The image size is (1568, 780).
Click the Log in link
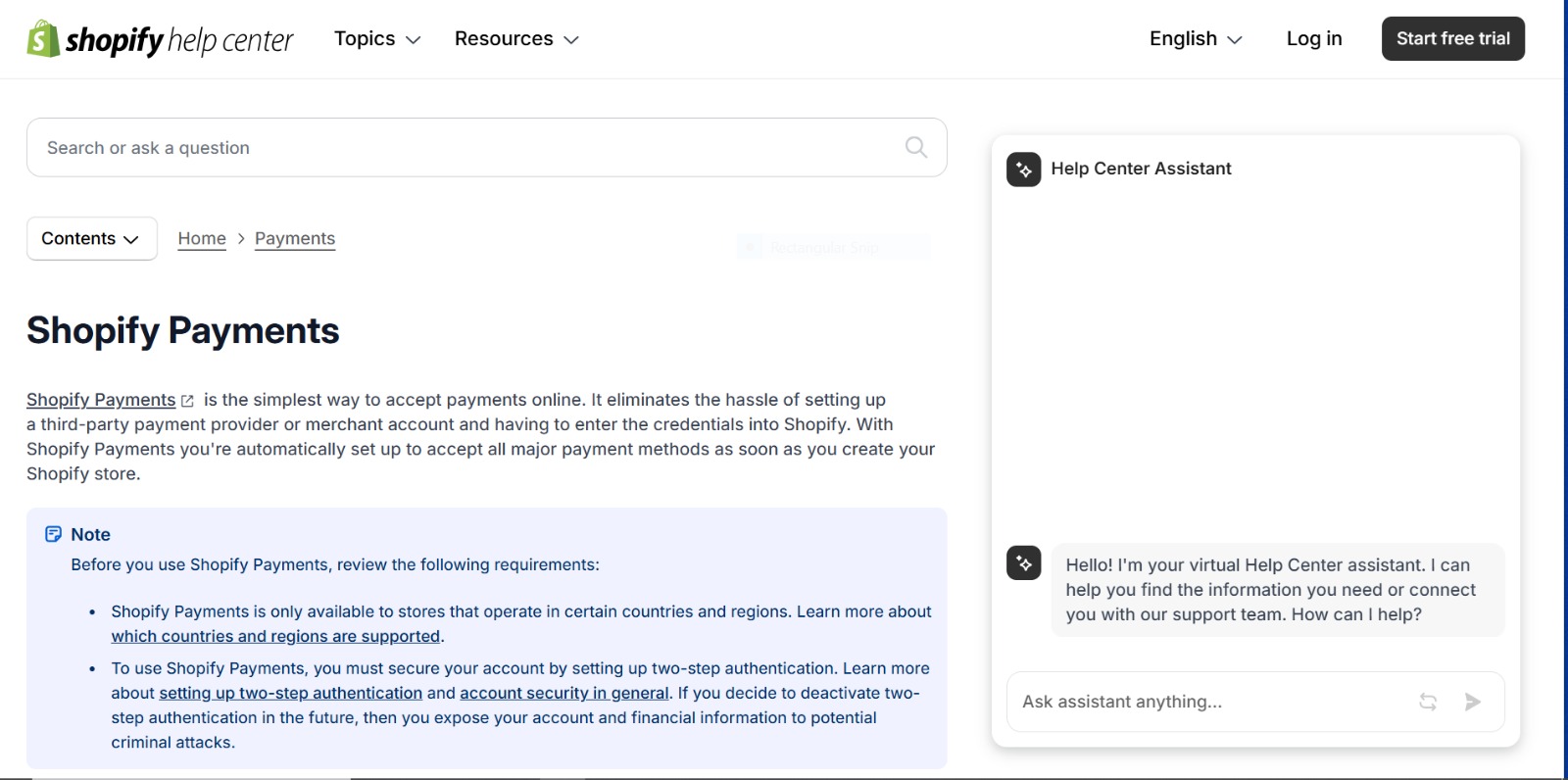point(1314,39)
